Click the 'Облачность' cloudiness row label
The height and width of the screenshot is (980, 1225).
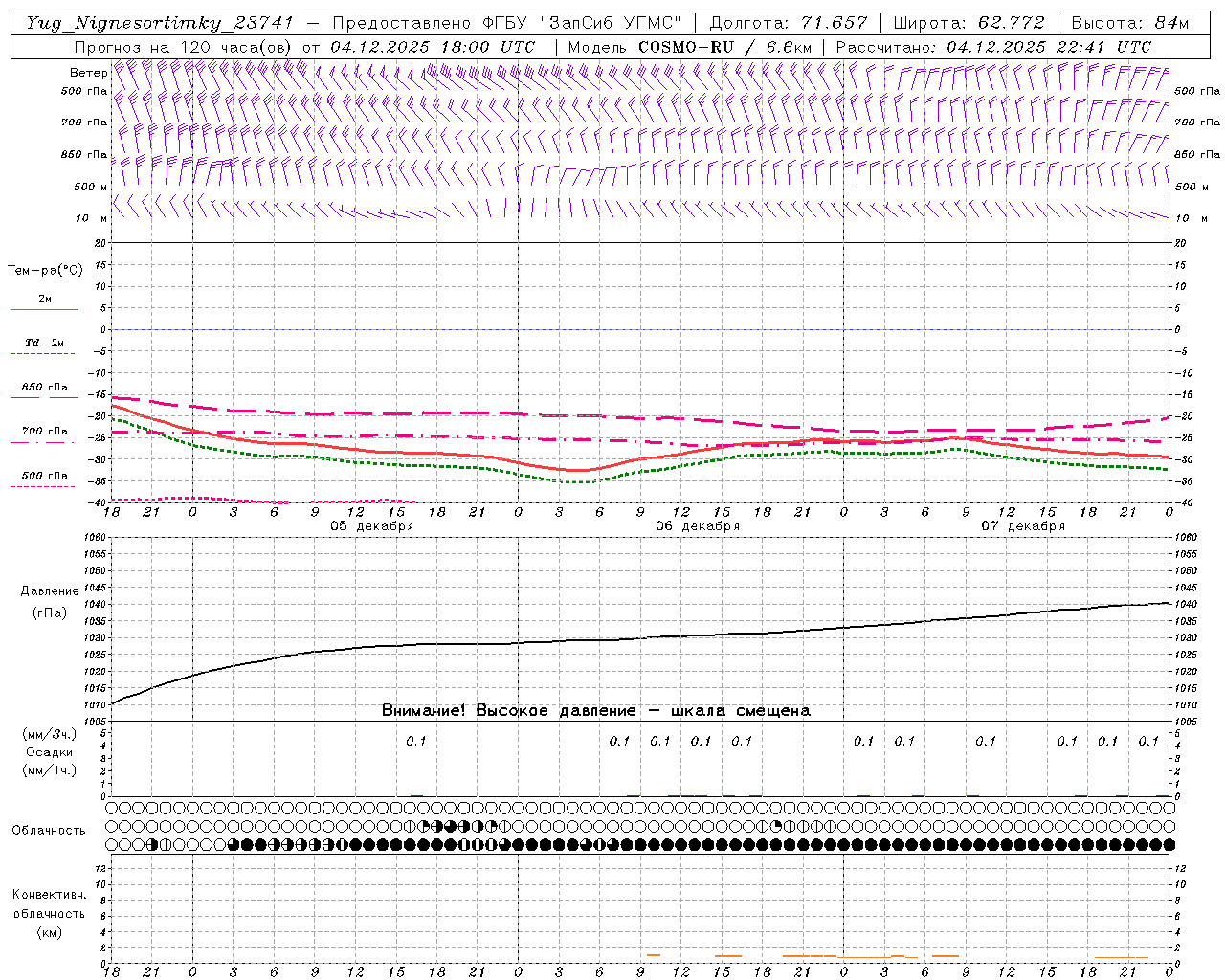point(49,830)
